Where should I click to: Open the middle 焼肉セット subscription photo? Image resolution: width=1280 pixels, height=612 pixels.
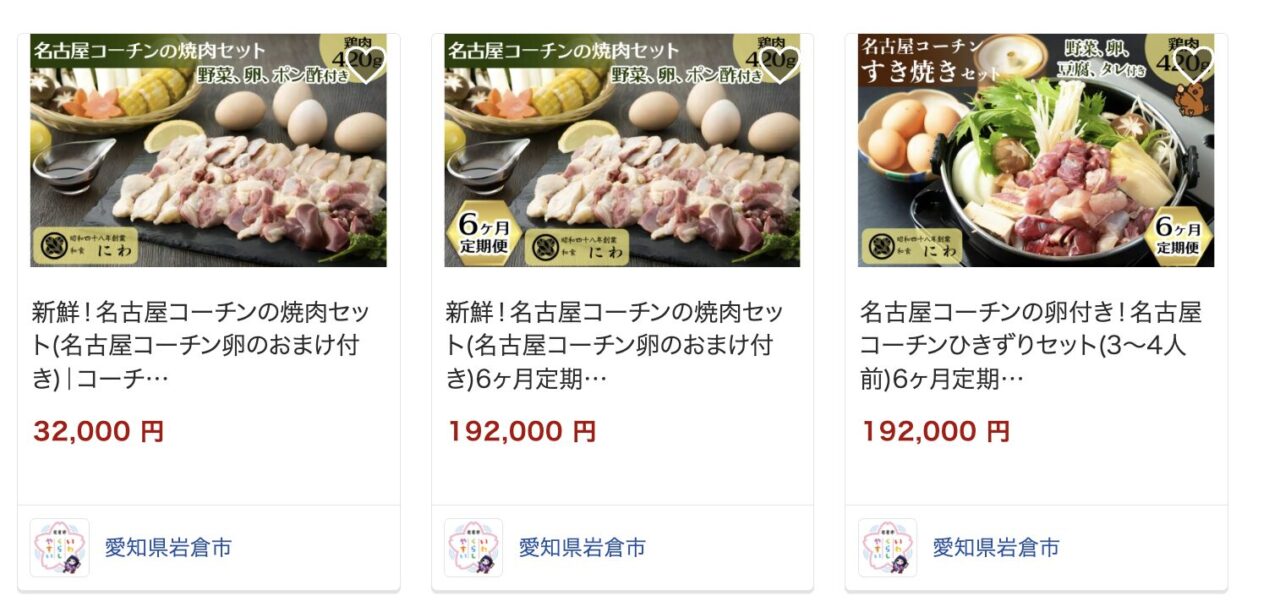tap(622, 150)
